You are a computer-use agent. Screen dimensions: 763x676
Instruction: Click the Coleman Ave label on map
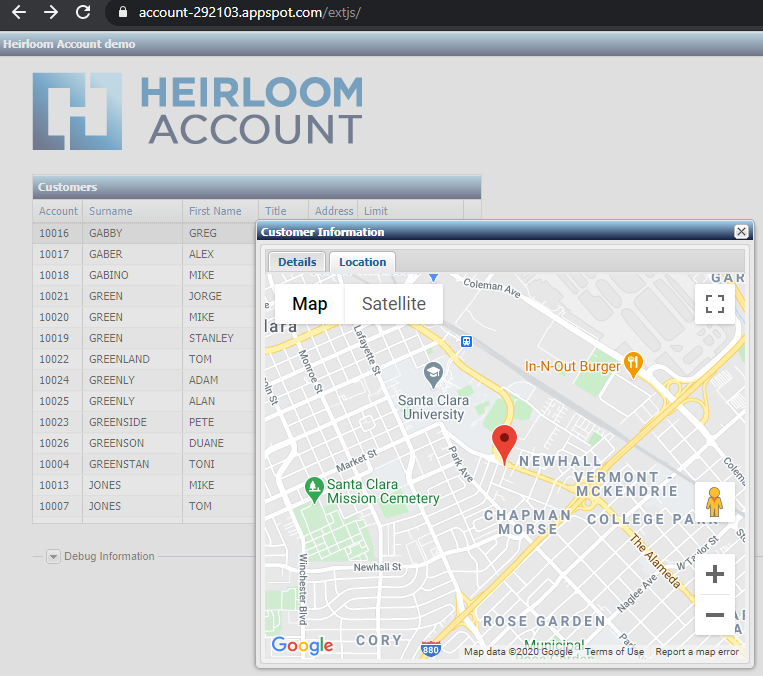click(491, 288)
